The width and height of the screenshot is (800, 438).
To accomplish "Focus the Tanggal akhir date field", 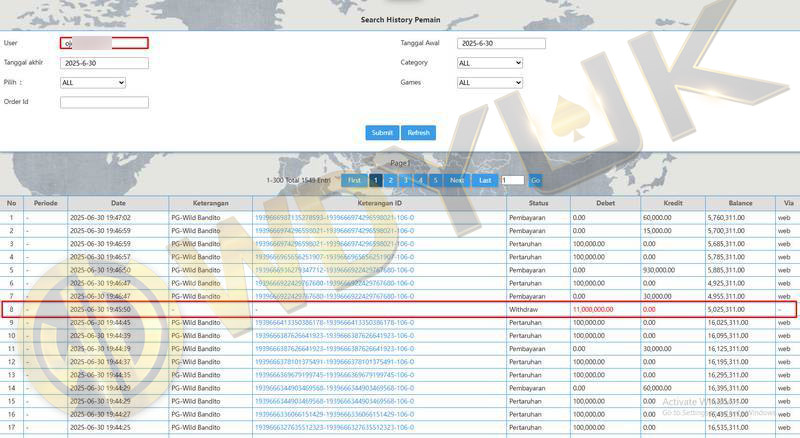I will point(104,63).
